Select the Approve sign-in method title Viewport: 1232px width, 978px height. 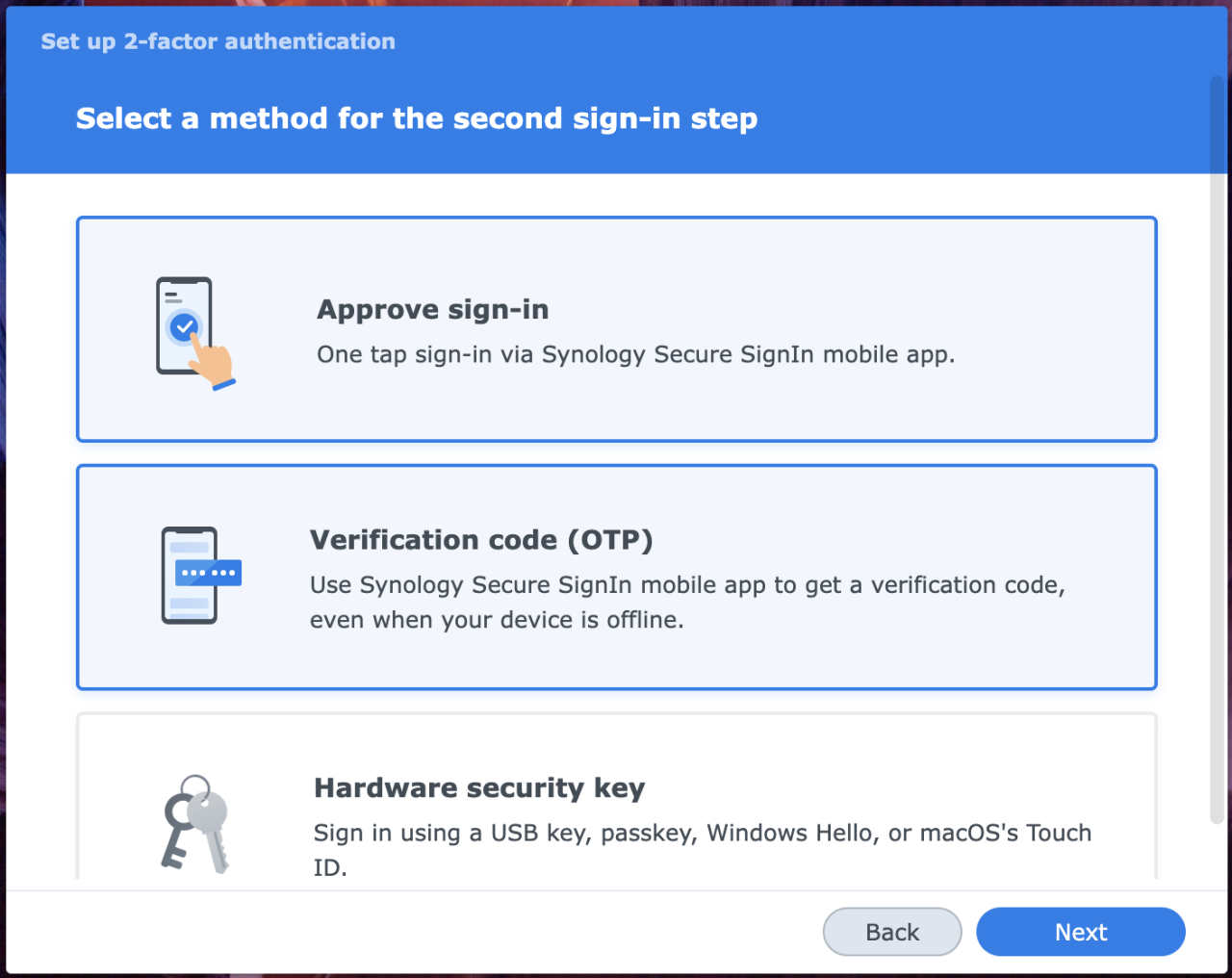433,309
